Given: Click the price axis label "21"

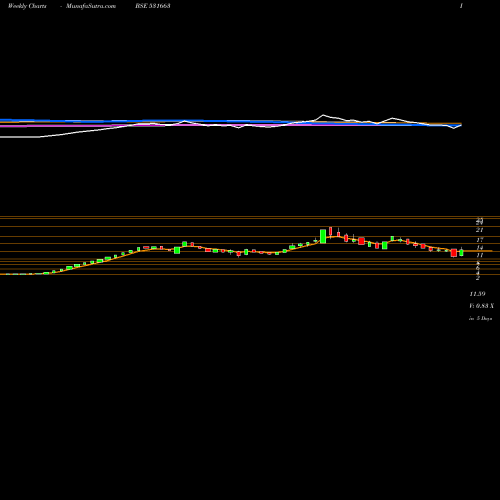Looking at the screenshot, I should point(479,230).
